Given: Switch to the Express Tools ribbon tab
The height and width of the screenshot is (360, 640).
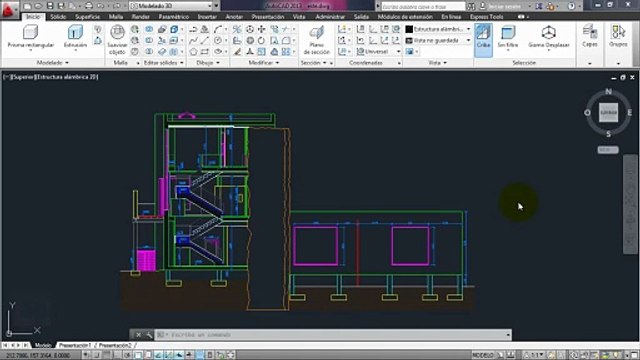Looking at the screenshot, I should pyautogui.click(x=487, y=17).
